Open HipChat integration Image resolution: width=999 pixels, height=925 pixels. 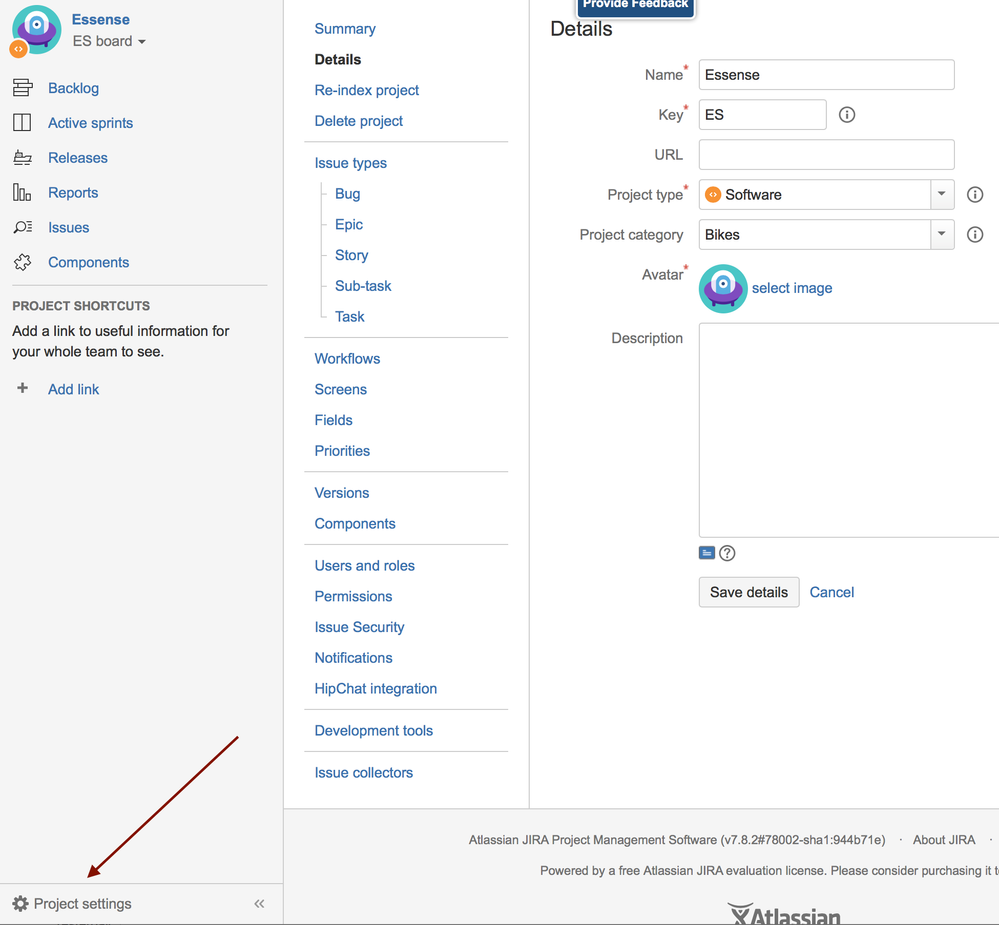click(375, 689)
